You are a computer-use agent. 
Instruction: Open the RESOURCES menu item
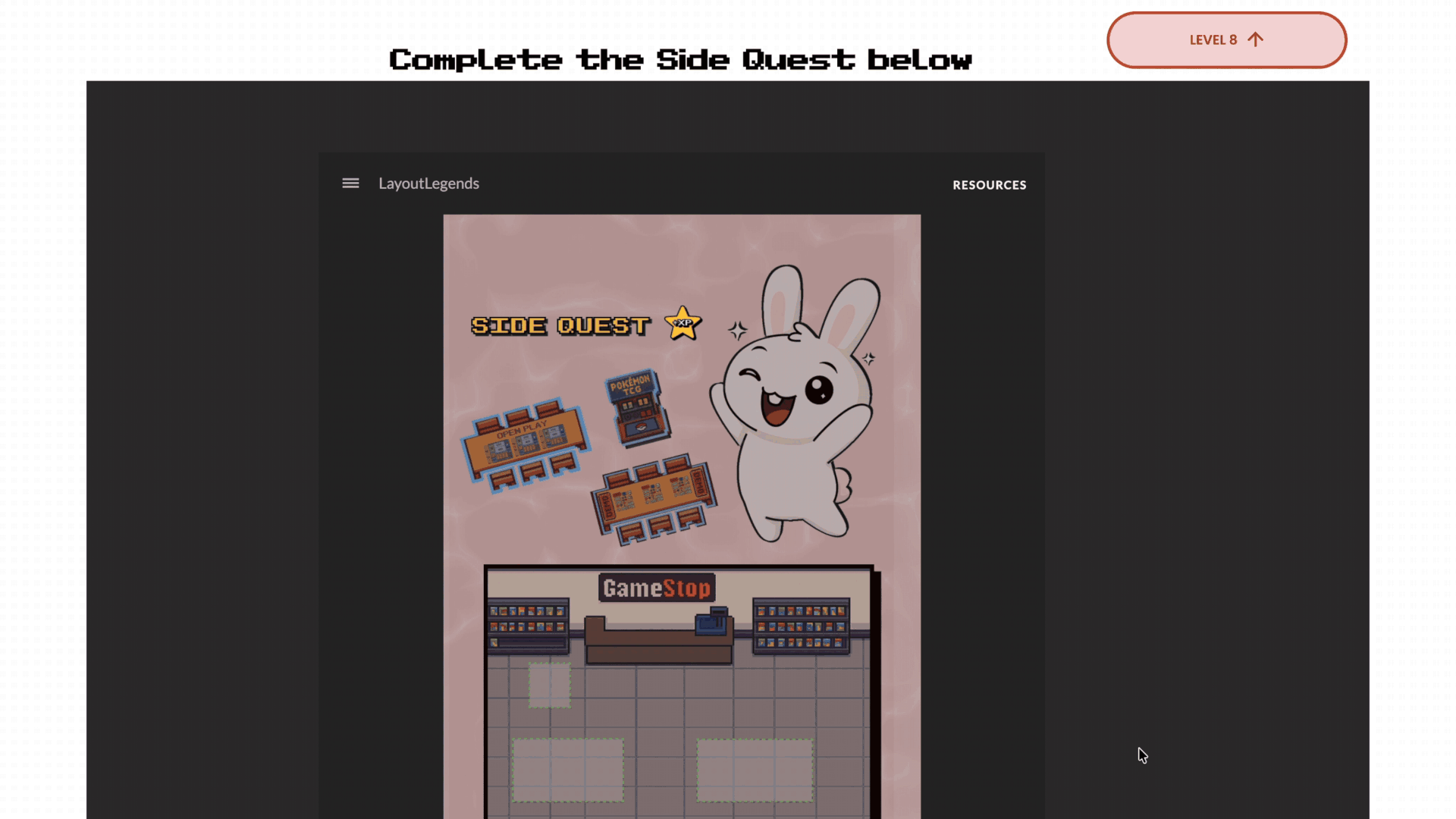[x=989, y=185]
